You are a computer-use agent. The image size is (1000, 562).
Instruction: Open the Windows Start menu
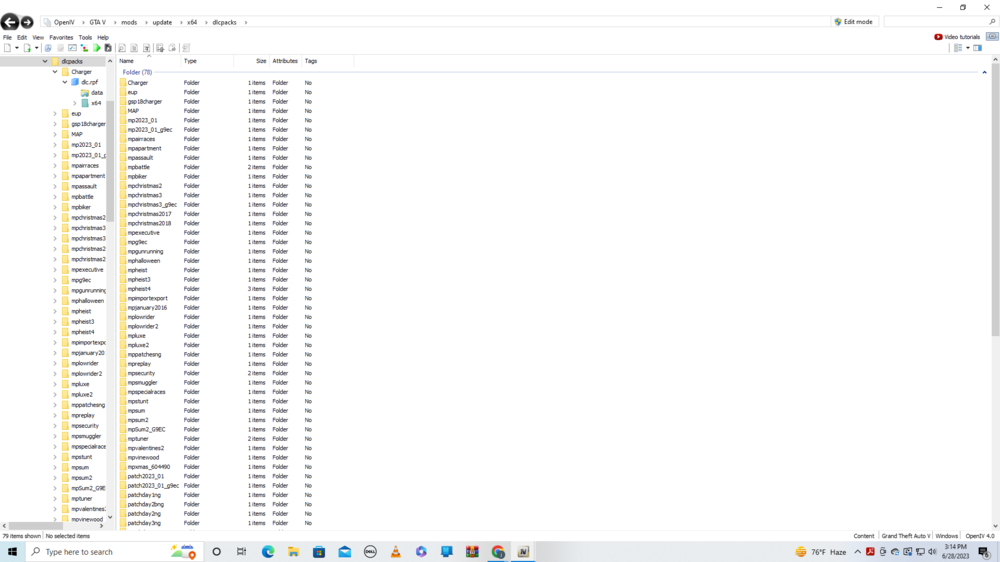click(x=12, y=552)
